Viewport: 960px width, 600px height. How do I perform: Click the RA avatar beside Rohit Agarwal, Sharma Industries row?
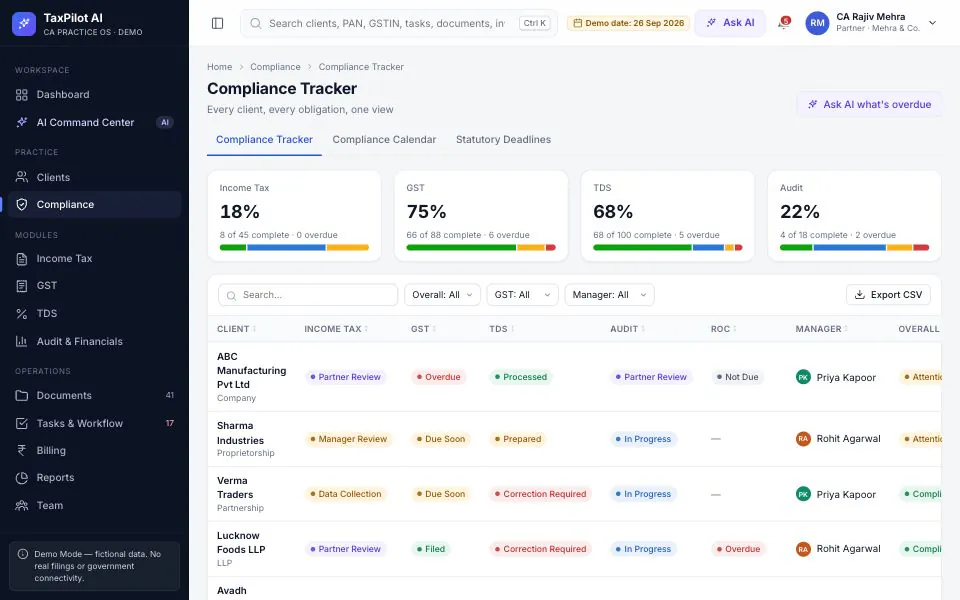(x=803, y=439)
